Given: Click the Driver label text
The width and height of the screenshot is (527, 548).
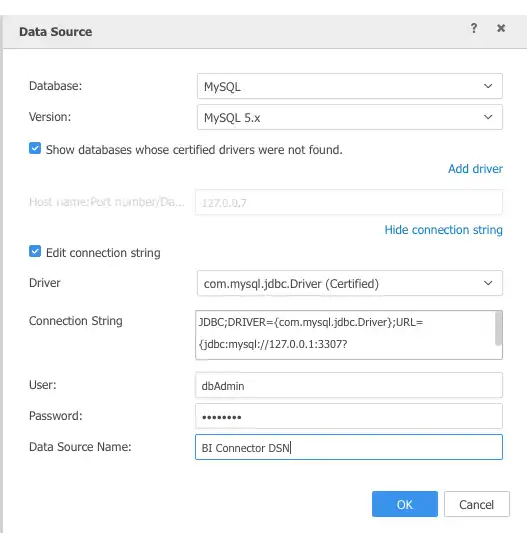Looking at the screenshot, I should (x=45, y=283).
